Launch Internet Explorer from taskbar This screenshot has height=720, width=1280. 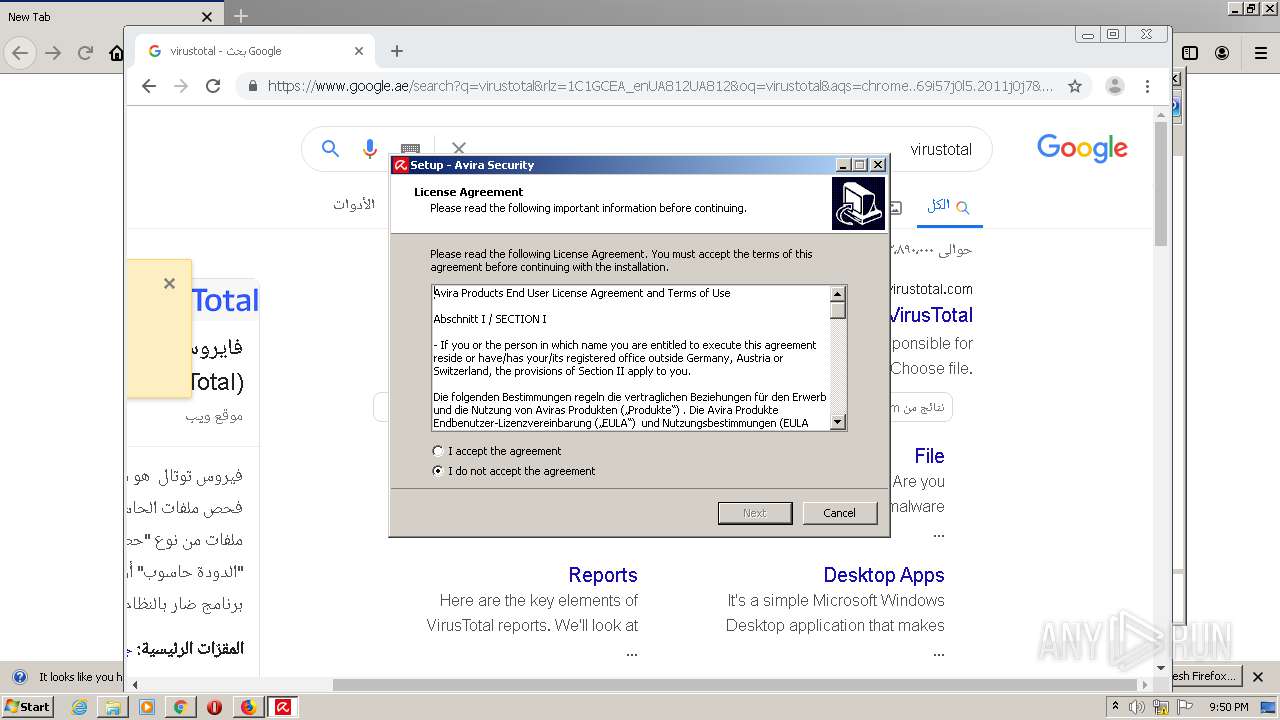(79, 707)
